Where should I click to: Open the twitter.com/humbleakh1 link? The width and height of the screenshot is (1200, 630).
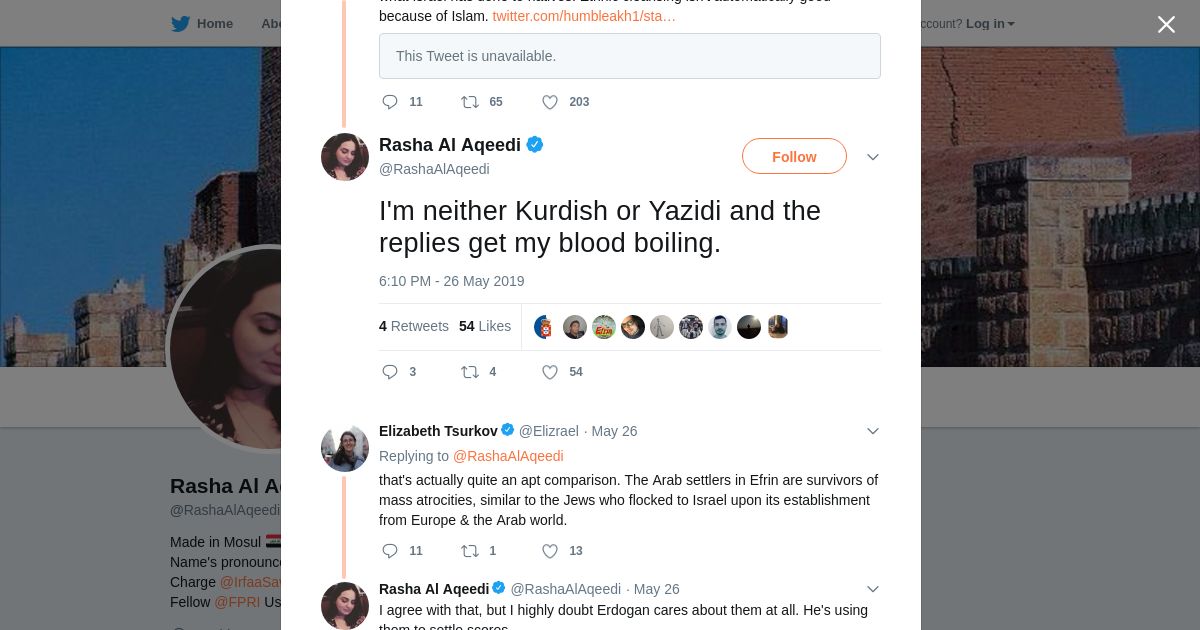[x=584, y=16]
